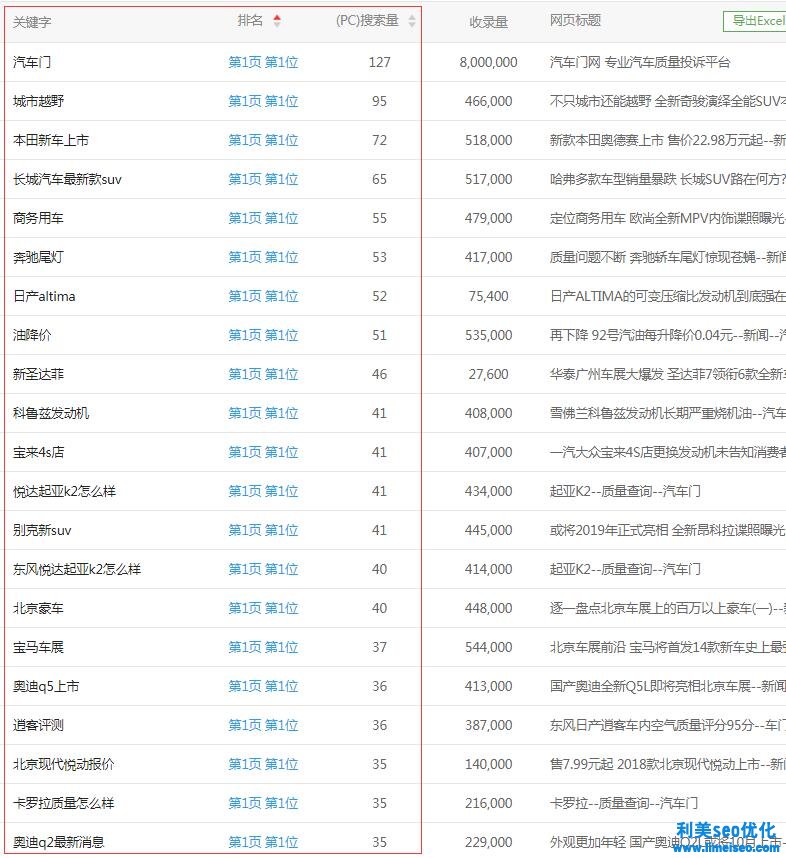This screenshot has height=858, width=786.
Task: Open ranking link for 东风悦达起亚k2怎么样
Action: (x=263, y=569)
